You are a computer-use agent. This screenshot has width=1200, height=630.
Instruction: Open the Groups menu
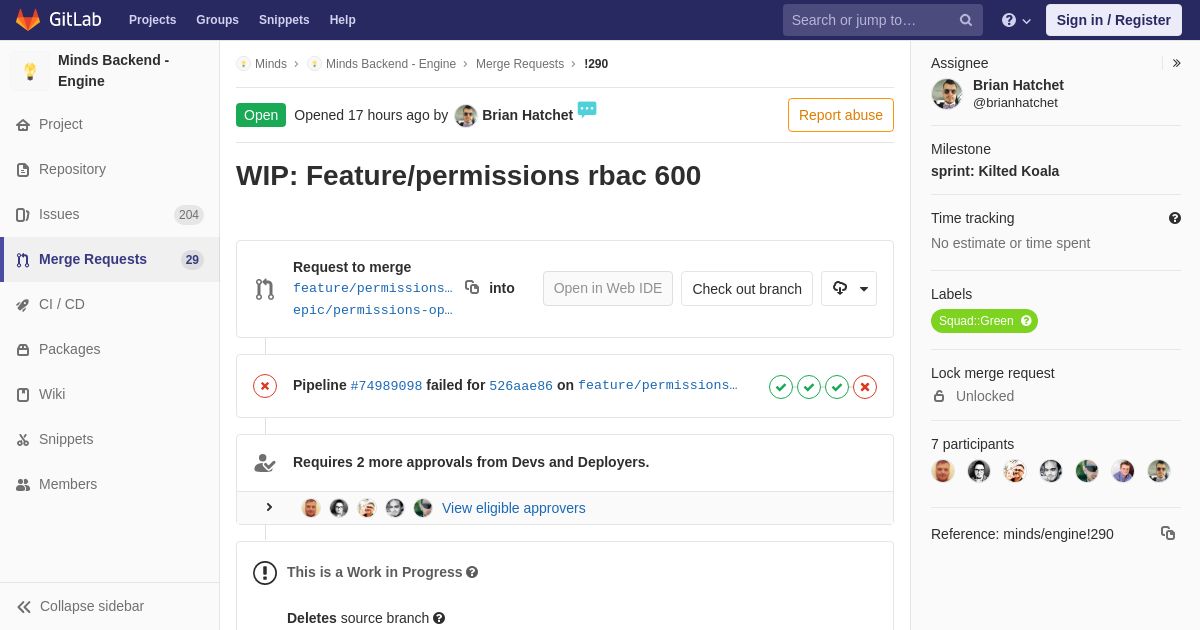(x=217, y=20)
